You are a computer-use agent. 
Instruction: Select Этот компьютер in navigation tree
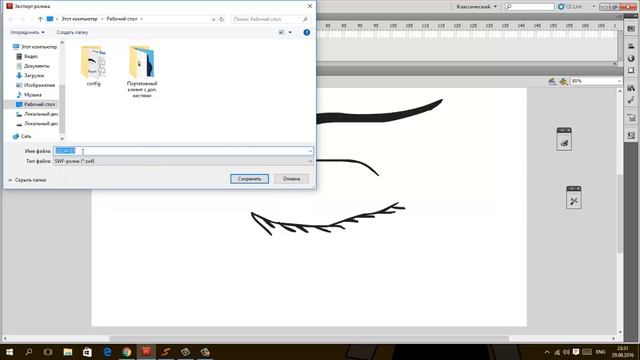point(35,47)
